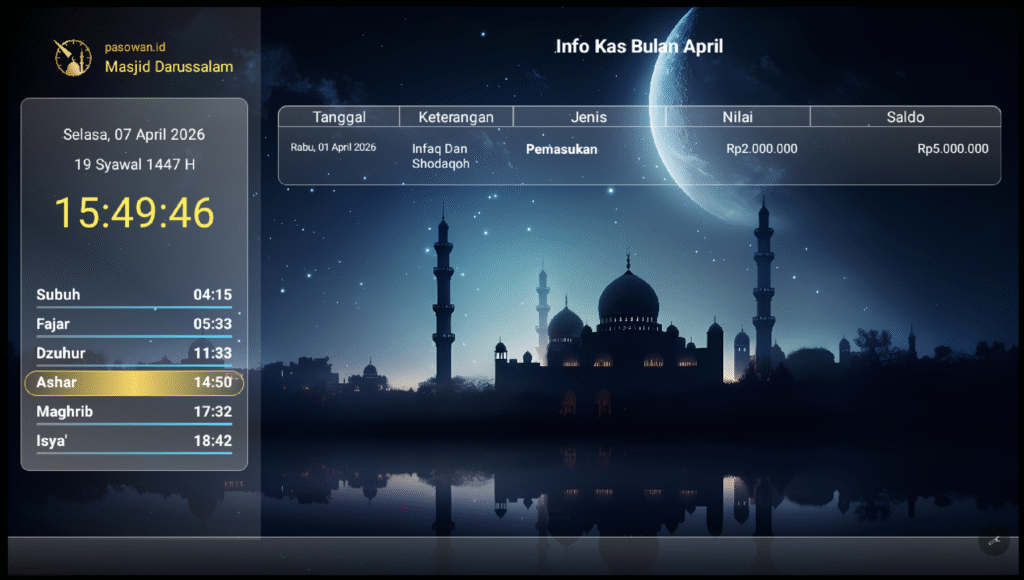Select the Pemasukan transaction type cell
The image size is (1024, 580).
tap(563, 149)
